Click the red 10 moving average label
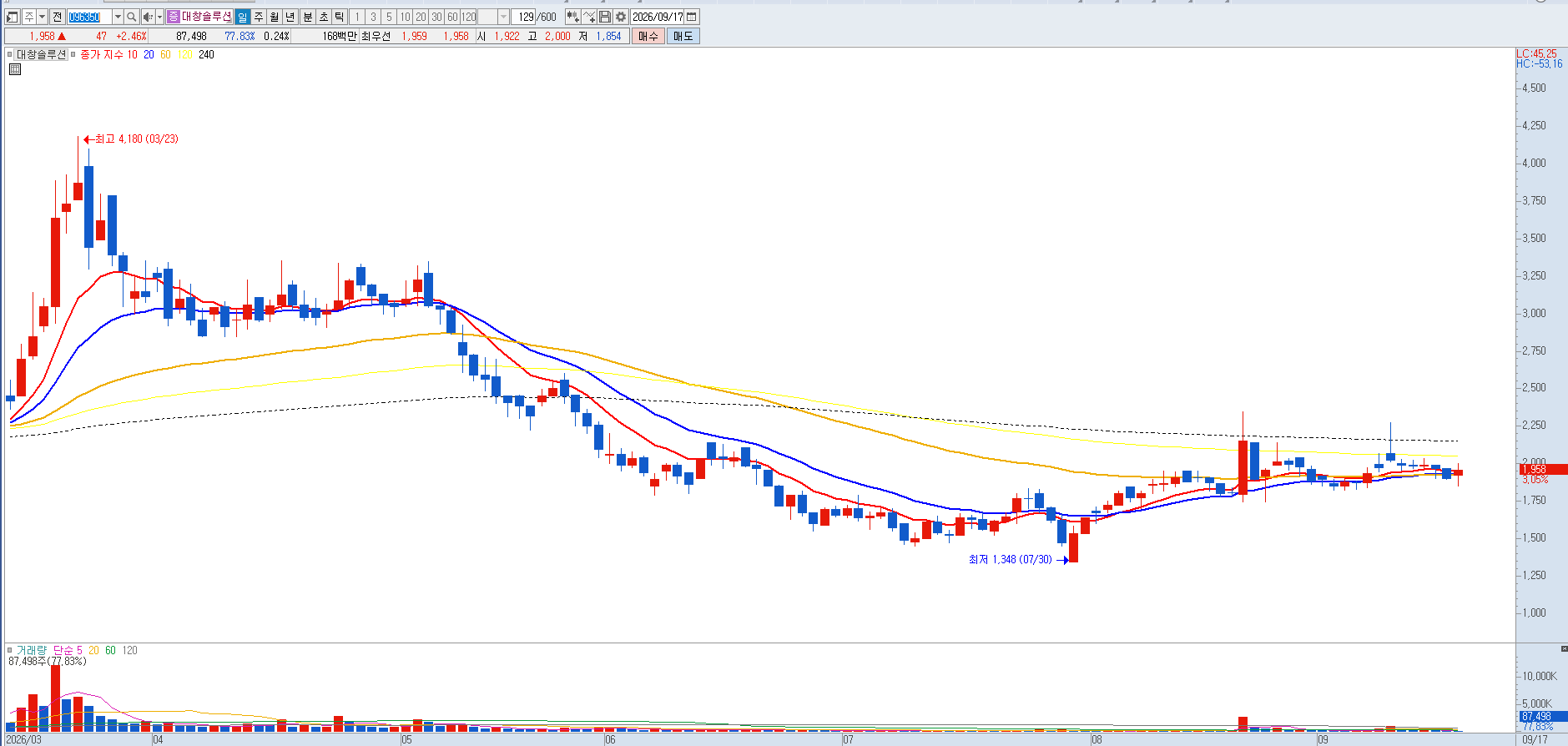 pos(132,54)
